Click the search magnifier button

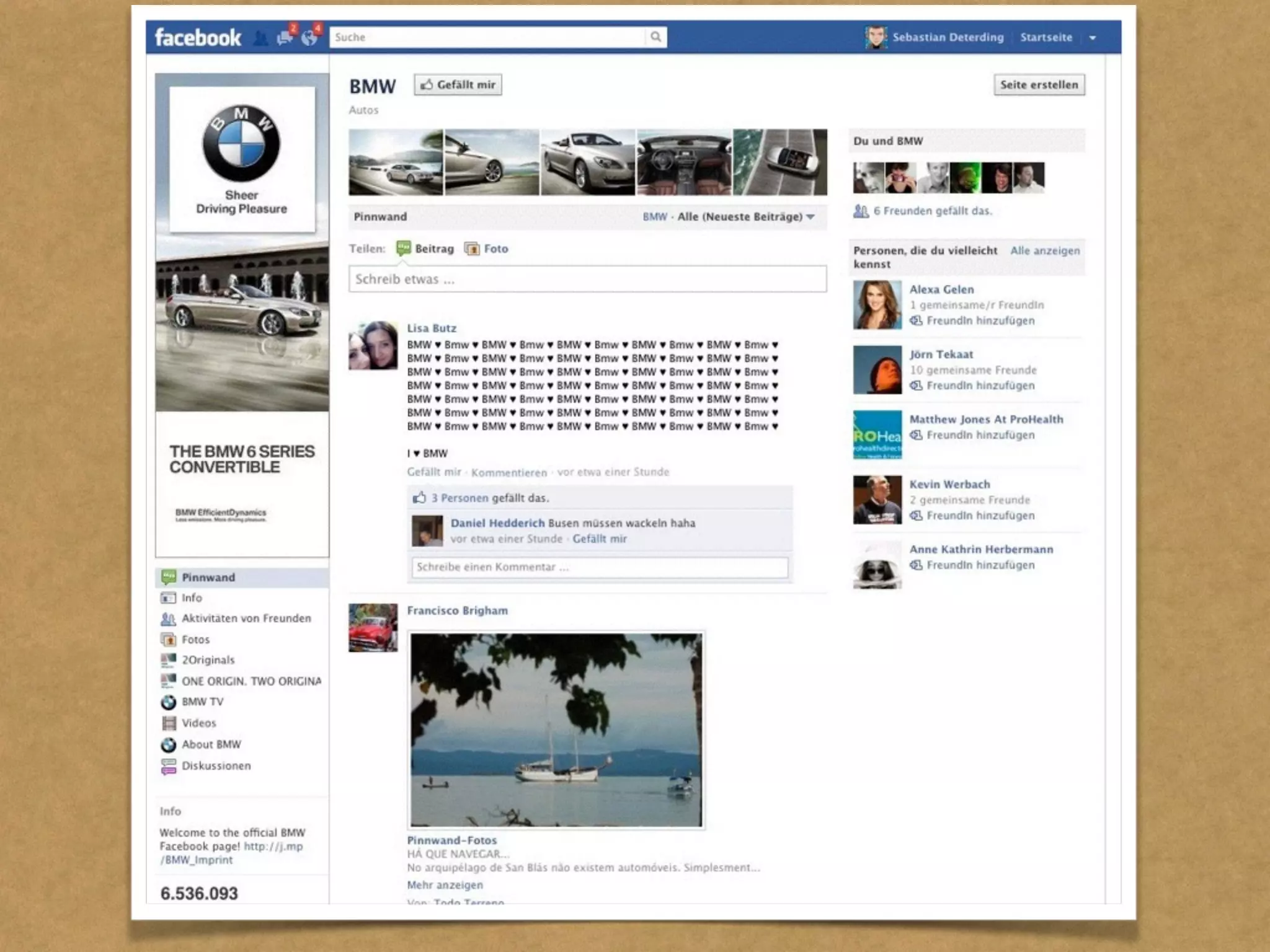coord(655,37)
